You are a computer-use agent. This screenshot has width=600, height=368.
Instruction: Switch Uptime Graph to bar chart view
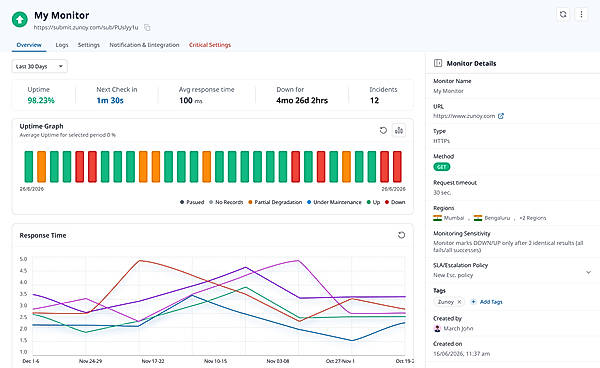click(x=399, y=130)
